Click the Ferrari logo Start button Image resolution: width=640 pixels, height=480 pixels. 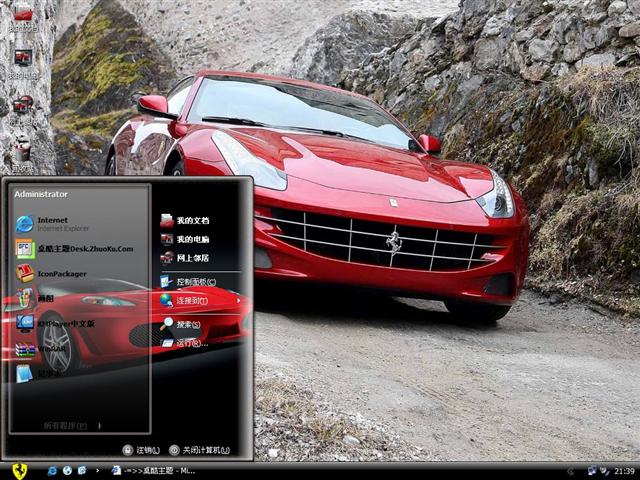(19, 471)
